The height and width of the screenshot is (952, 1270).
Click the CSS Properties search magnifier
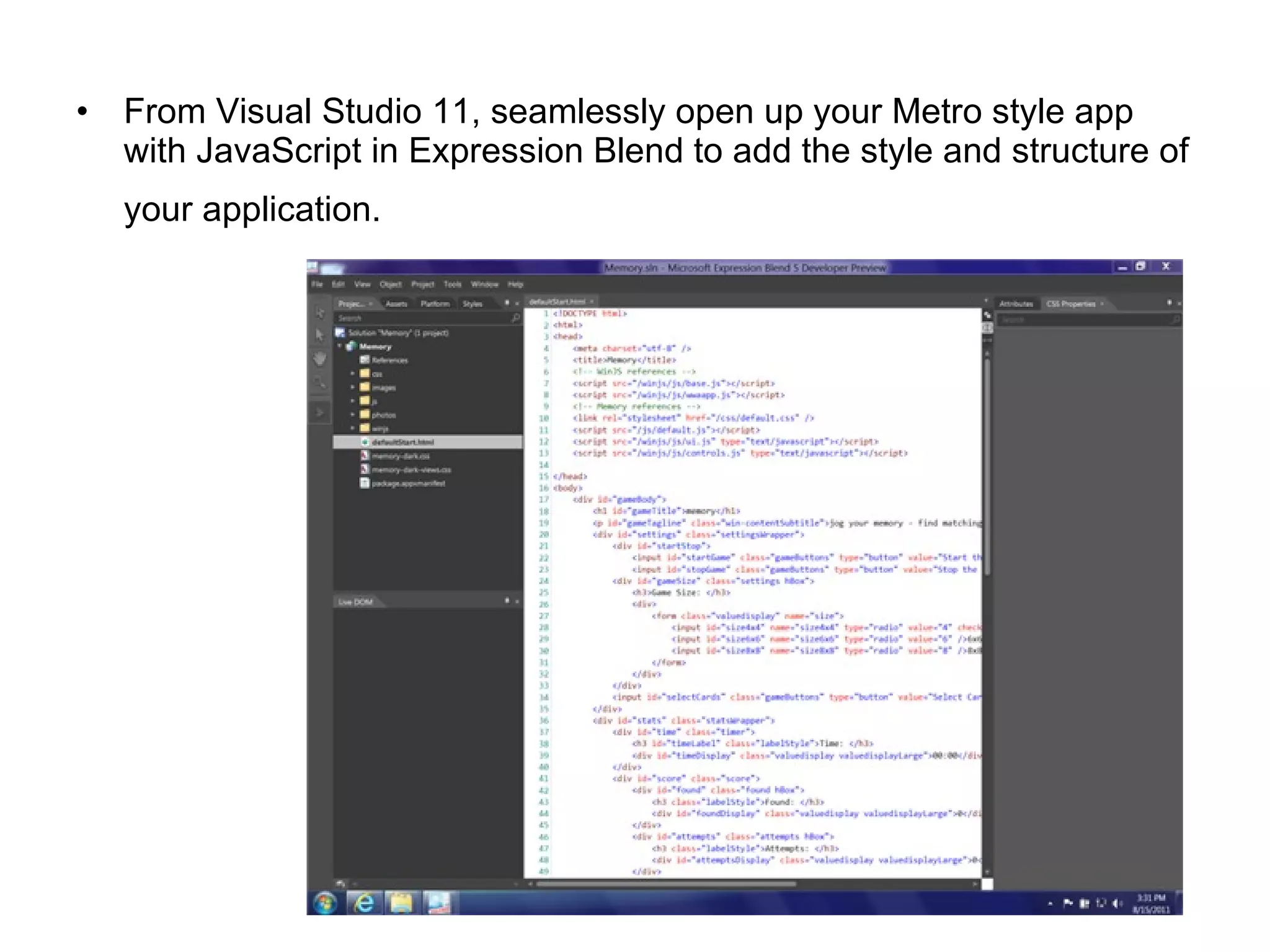(1175, 320)
